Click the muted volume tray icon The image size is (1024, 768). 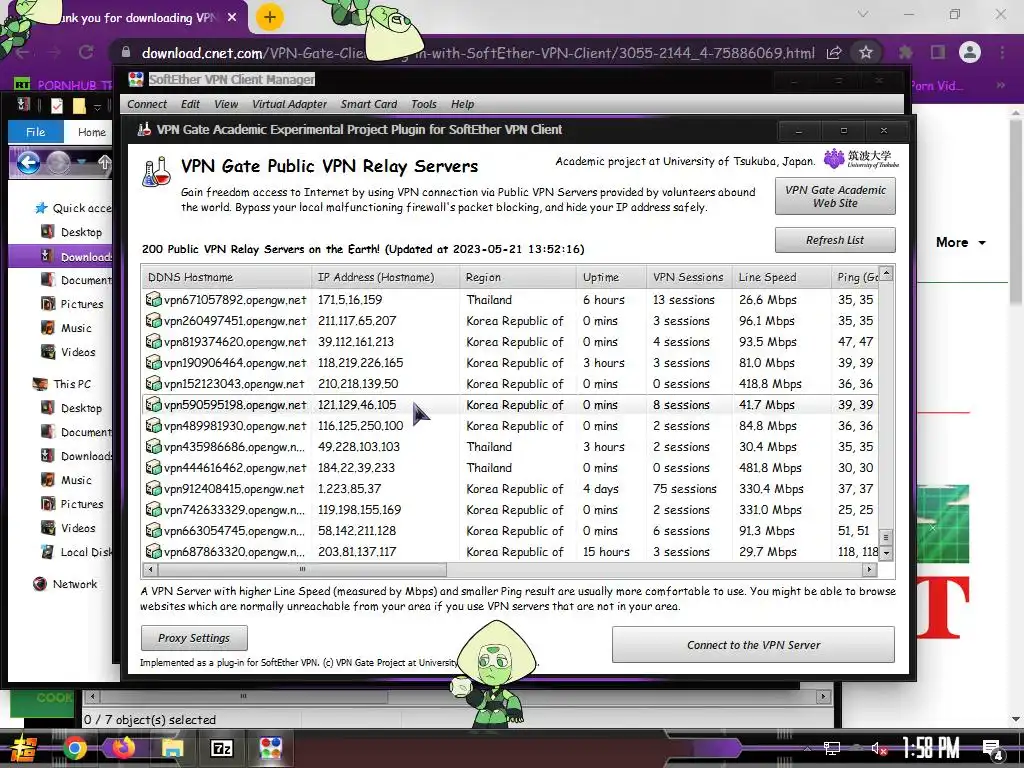879,748
